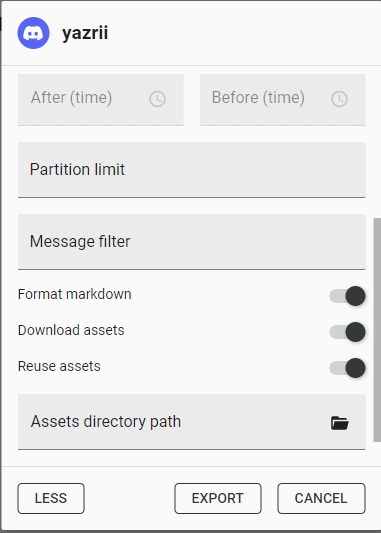381x533 pixels.
Task: Click into the Message filter field
Action: (192, 242)
